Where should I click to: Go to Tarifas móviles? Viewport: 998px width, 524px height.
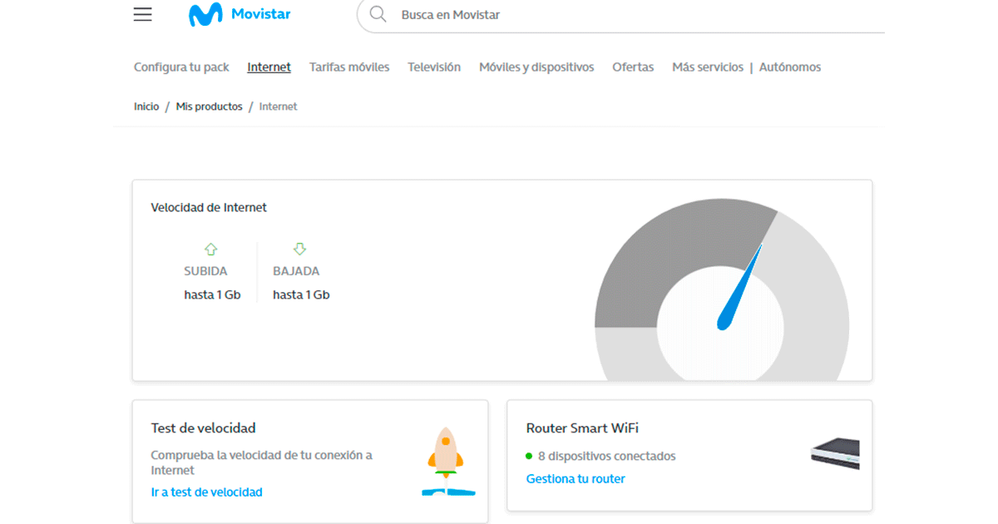coord(349,67)
